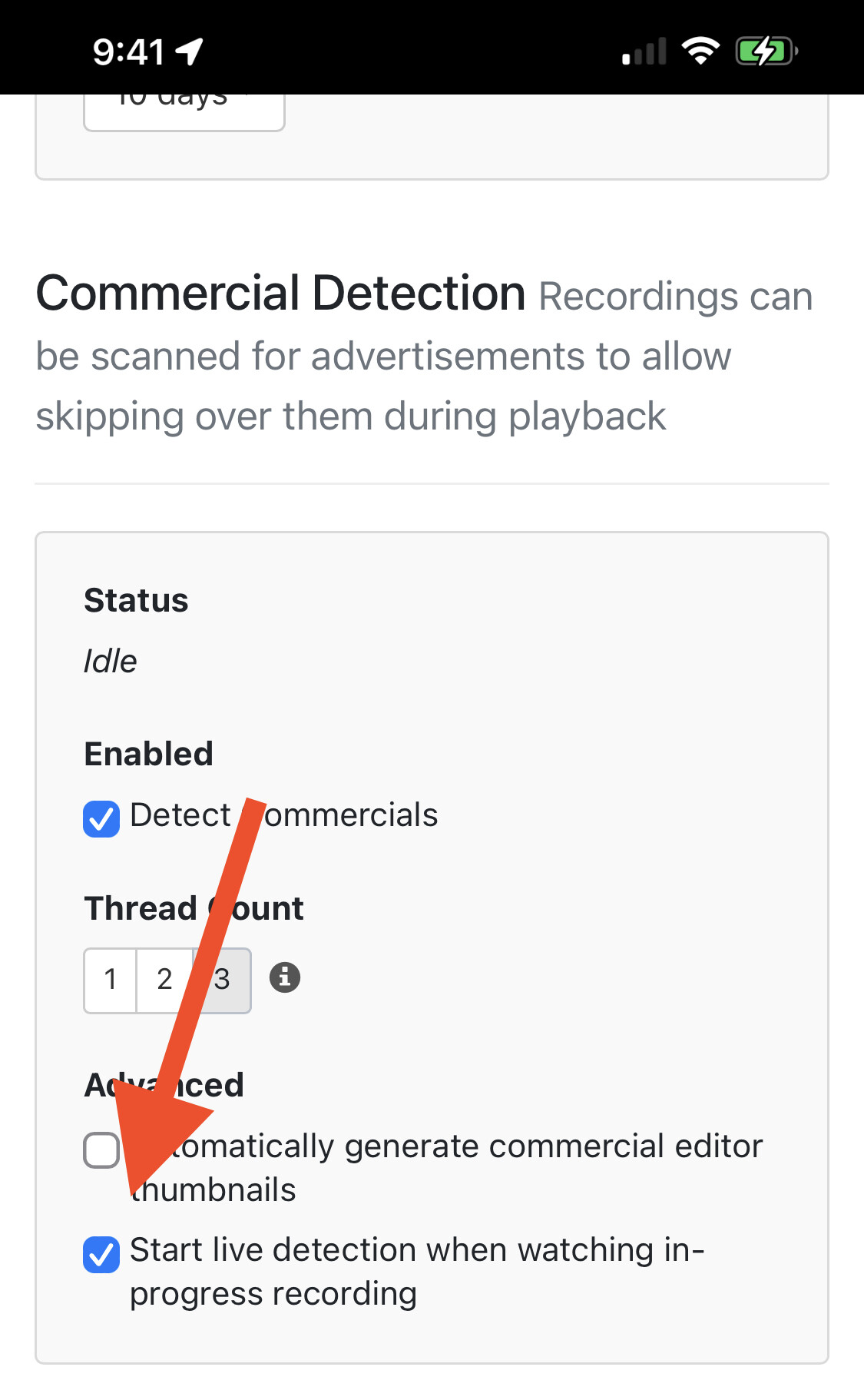Viewport: 864px width, 1400px height.
Task: Click the Enabled section label
Action: point(148,755)
